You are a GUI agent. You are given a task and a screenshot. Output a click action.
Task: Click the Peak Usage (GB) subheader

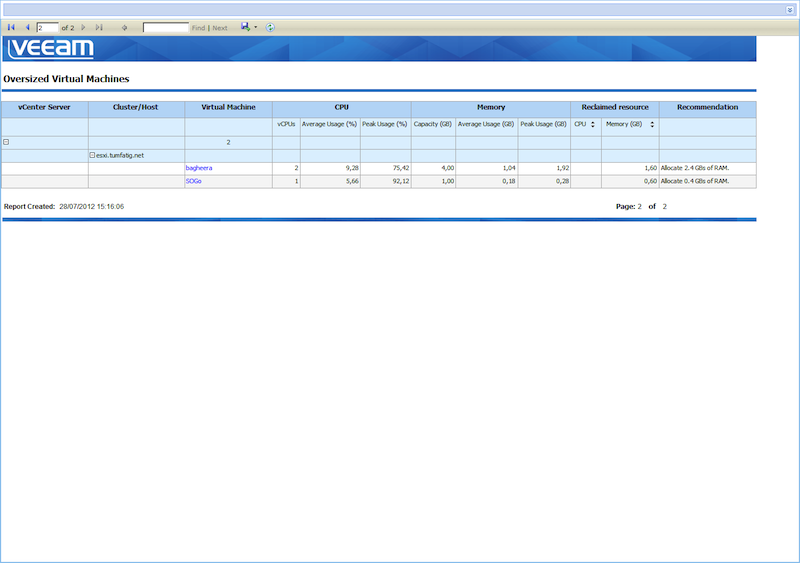coord(543,124)
